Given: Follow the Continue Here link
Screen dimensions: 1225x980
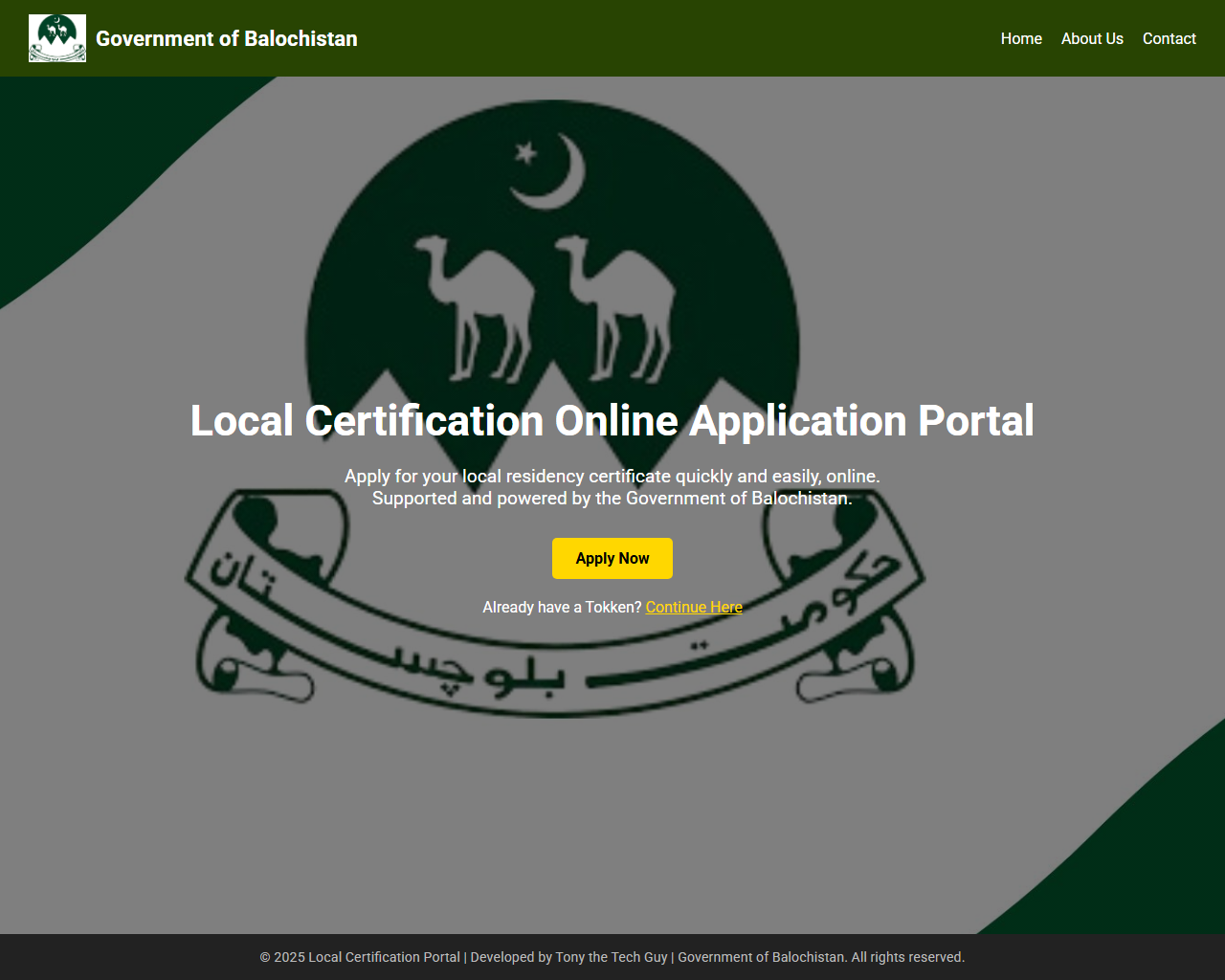Looking at the screenshot, I should 694,607.
